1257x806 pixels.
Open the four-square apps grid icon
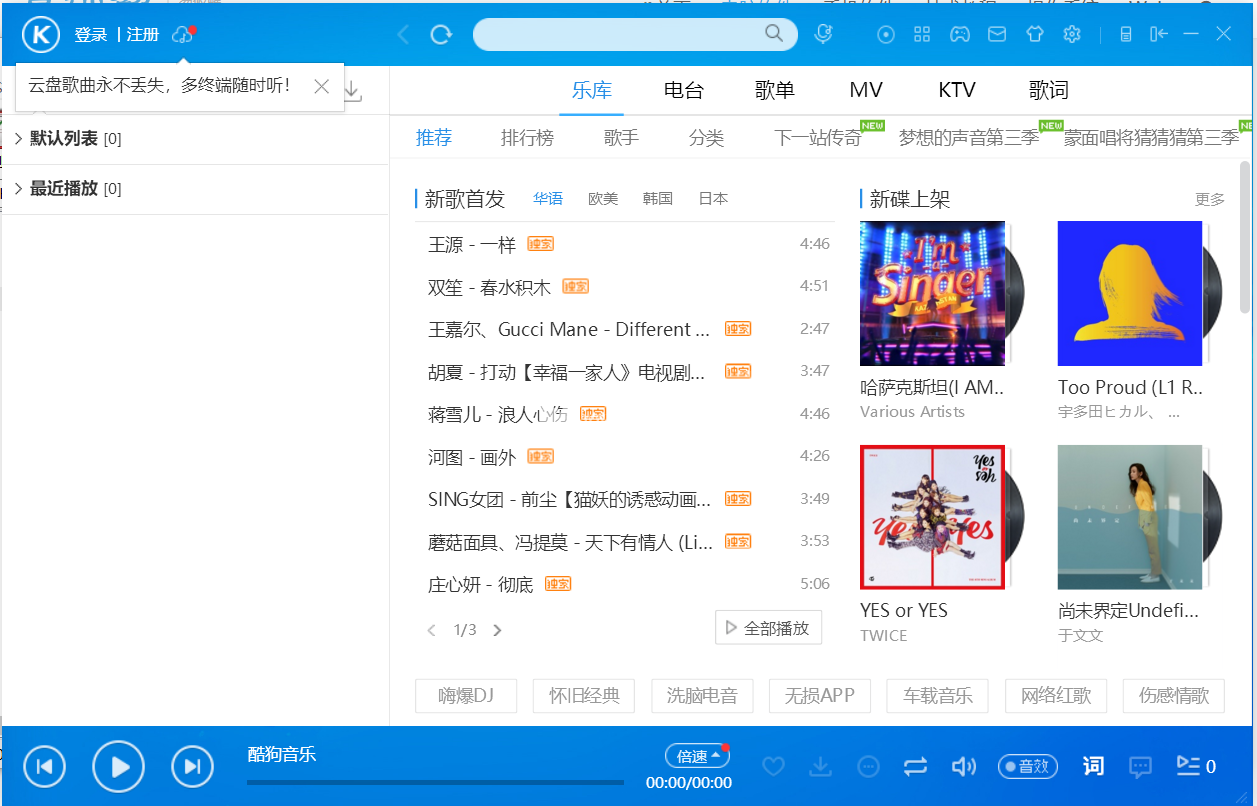click(922, 35)
